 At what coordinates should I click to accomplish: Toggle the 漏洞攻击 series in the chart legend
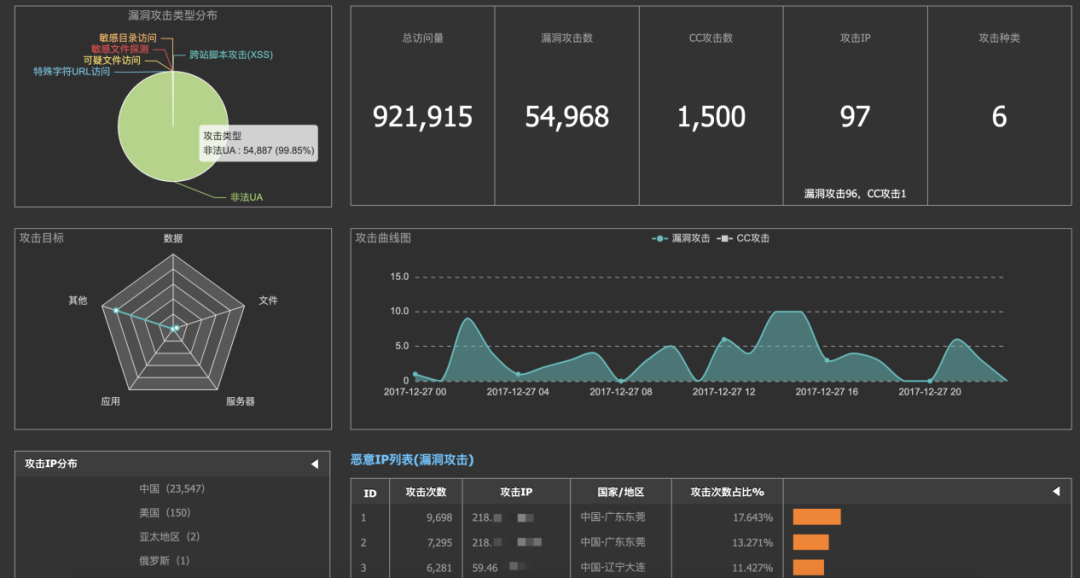coord(681,238)
